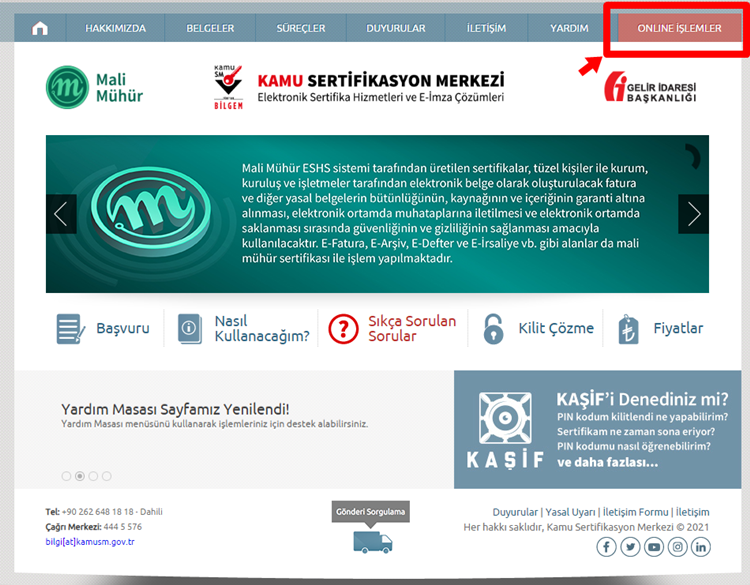Click 'PIN kodumu nasıl öğrenebilirim?' text
Image resolution: width=750 pixels, height=585 pixels.
pyautogui.click(x=633, y=446)
